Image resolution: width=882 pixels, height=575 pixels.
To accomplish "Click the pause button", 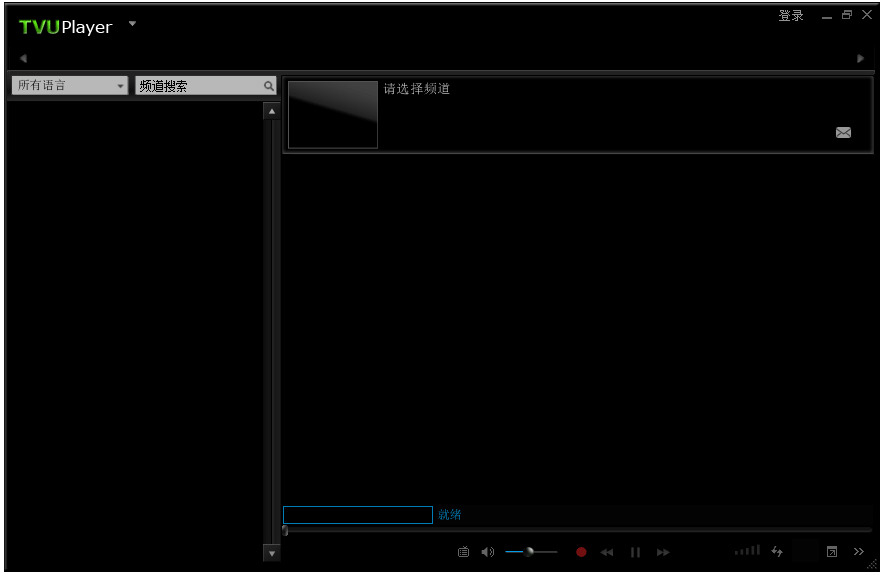I will click(x=636, y=552).
